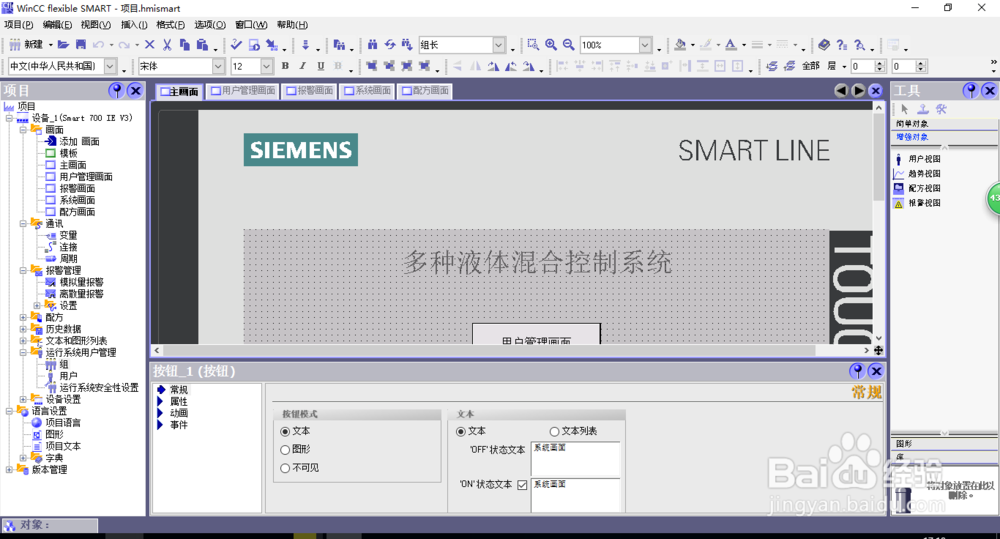Pin the 按钮_1 properties panel
Image resolution: width=1000 pixels, height=539 pixels.
(x=857, y=371)
